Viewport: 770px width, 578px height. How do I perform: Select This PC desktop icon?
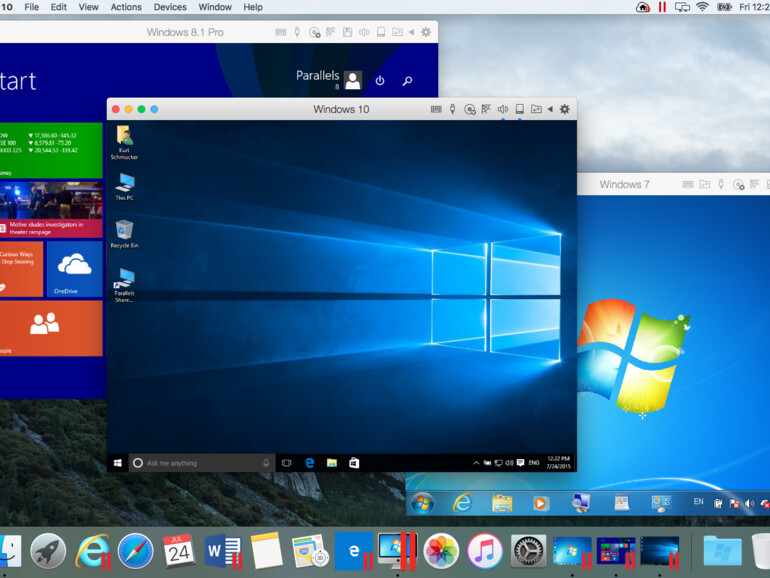[x=124, y=187]
